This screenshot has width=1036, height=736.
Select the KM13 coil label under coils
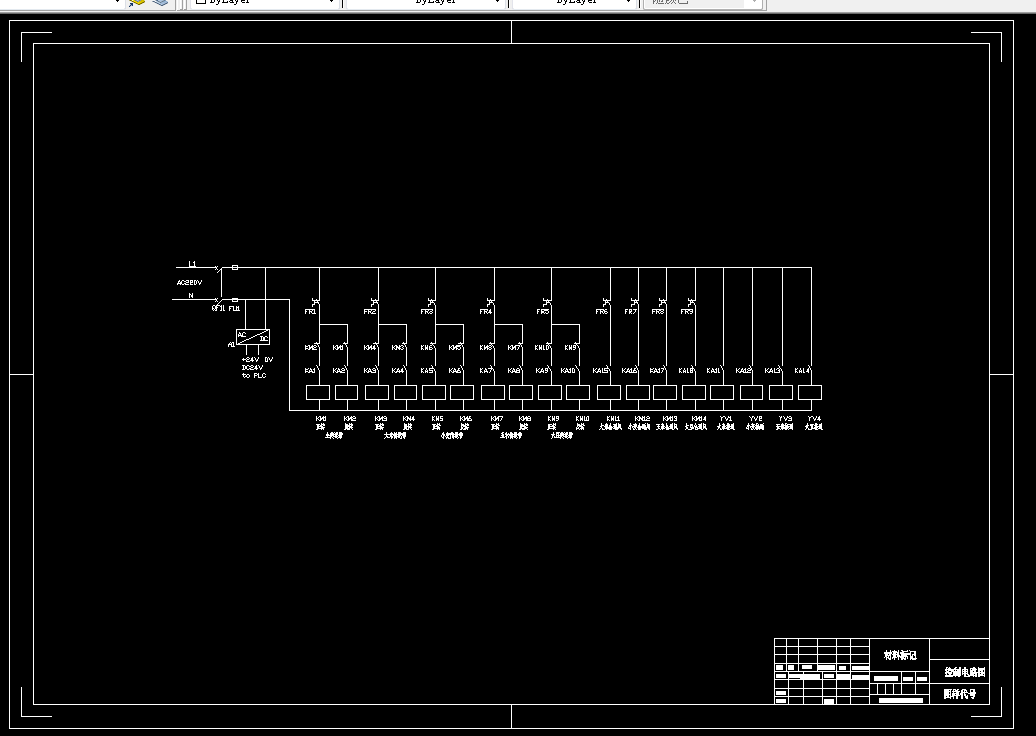pyautogui.click(x=670, y=419)
